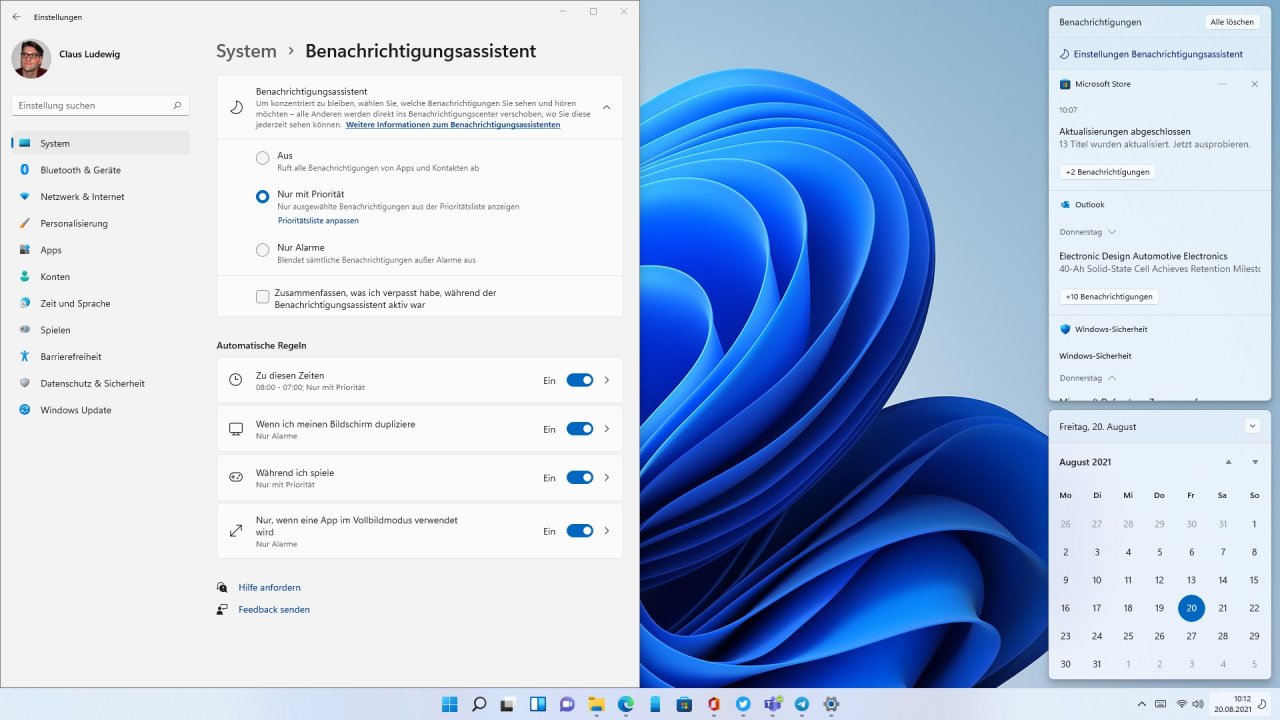Open File Explorer from the taskbar
The height and width of the screenshot is (720, 1280).
tap(596, 704)
